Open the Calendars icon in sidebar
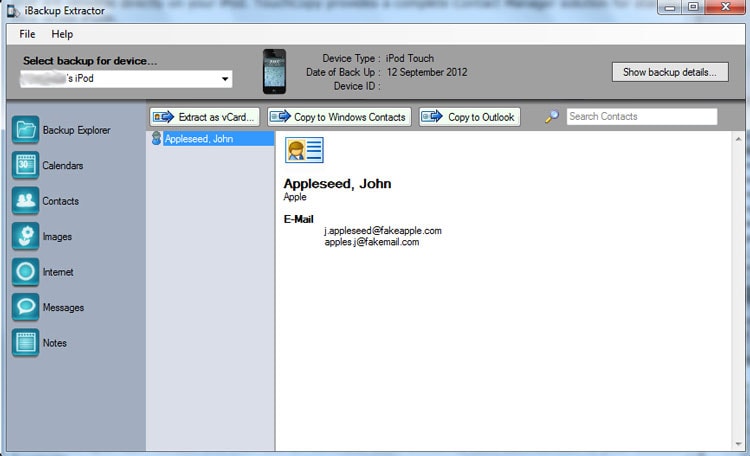 [25, 165]
